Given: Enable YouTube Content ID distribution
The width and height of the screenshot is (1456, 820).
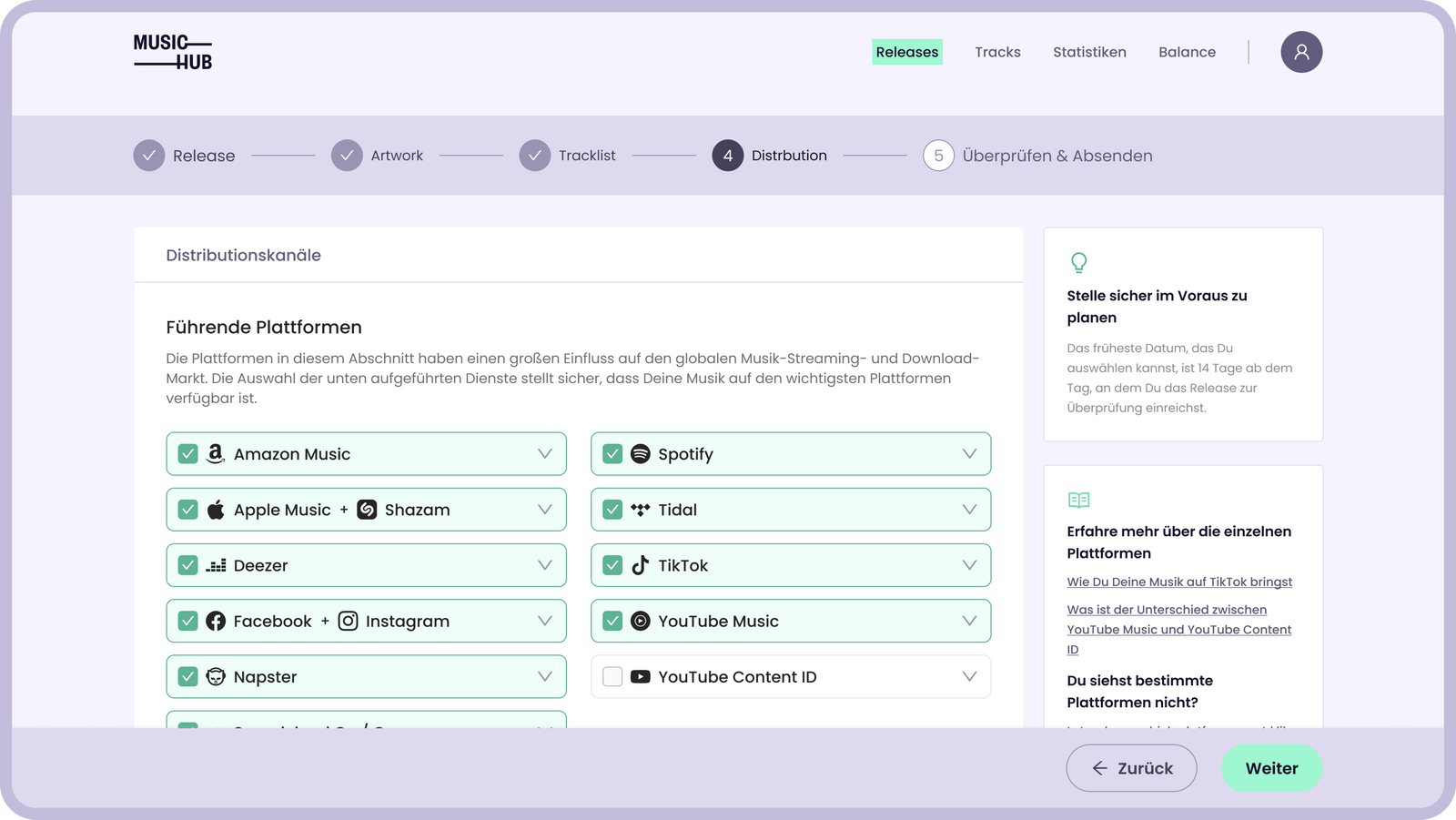Looking at the screenshot, I should pyautogui.click(x=612, y=676).
